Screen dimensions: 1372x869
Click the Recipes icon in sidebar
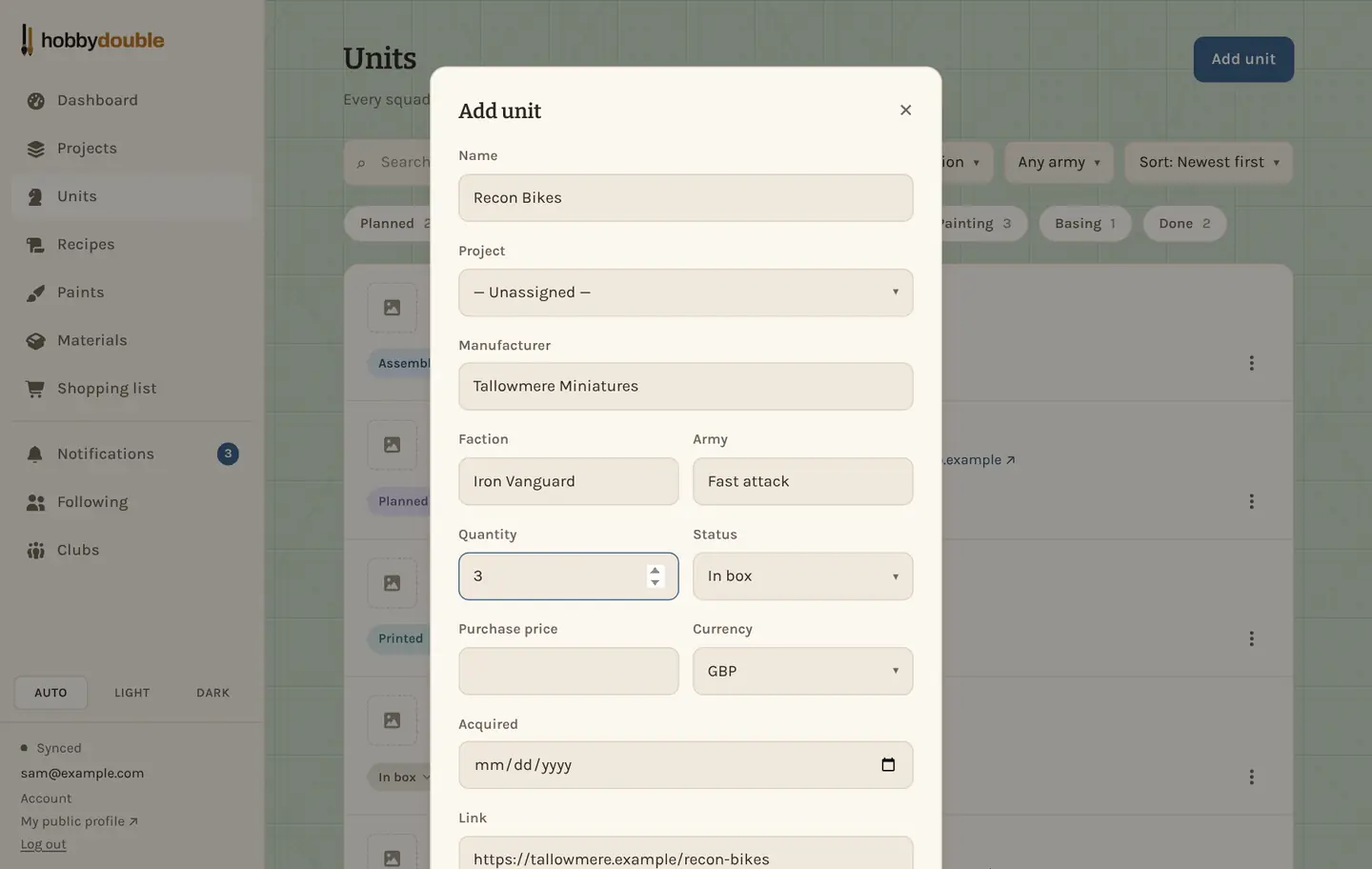click(x=36, y=245)
